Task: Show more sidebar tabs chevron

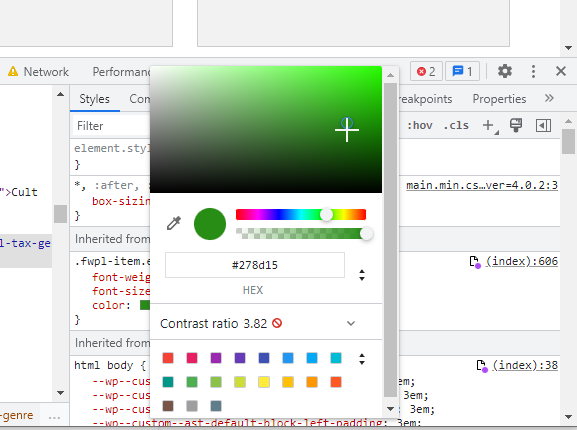Action: tap(549, 98)
